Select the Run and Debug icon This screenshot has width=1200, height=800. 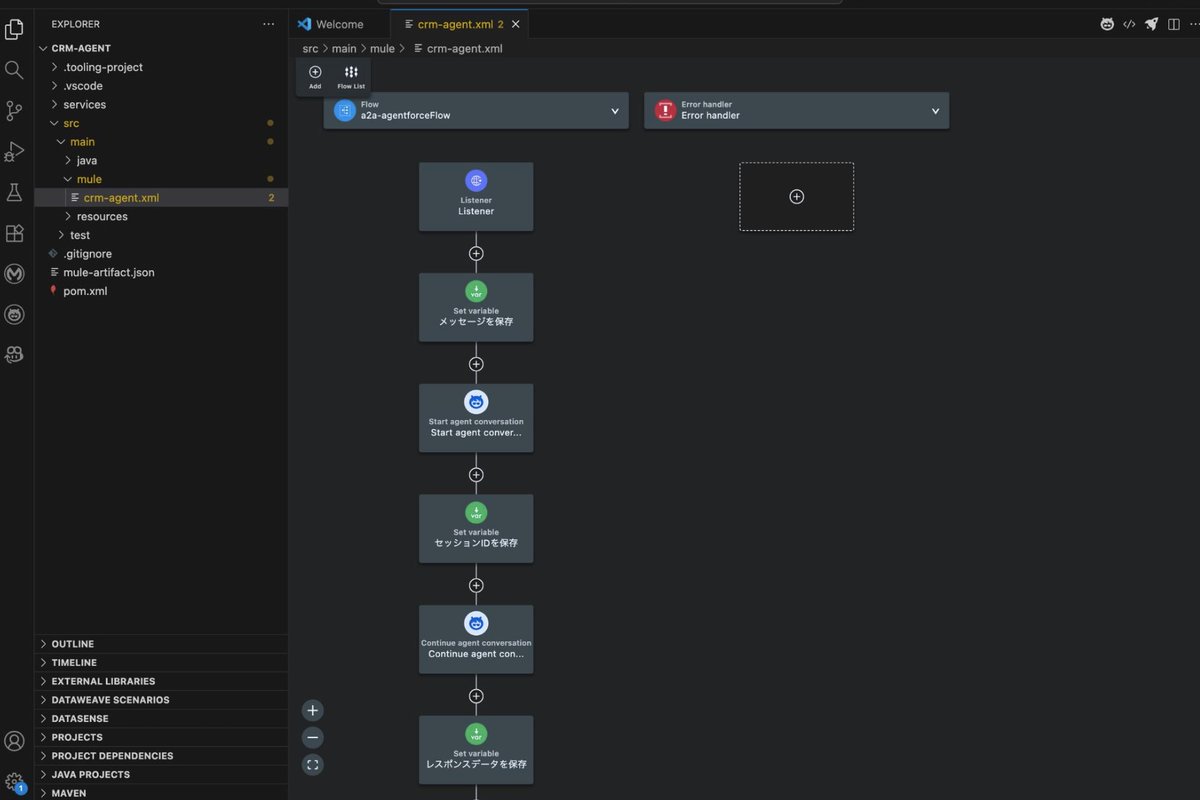click(x=14, y=152)
